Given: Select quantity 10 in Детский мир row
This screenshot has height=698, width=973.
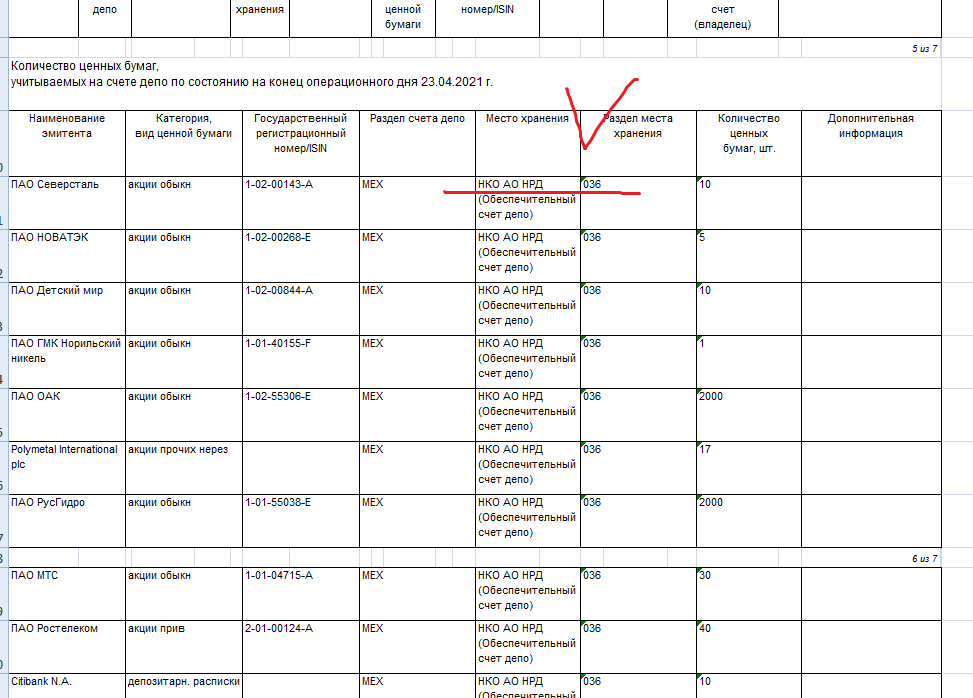Looking at the screenshot, I should coord(749,309).
